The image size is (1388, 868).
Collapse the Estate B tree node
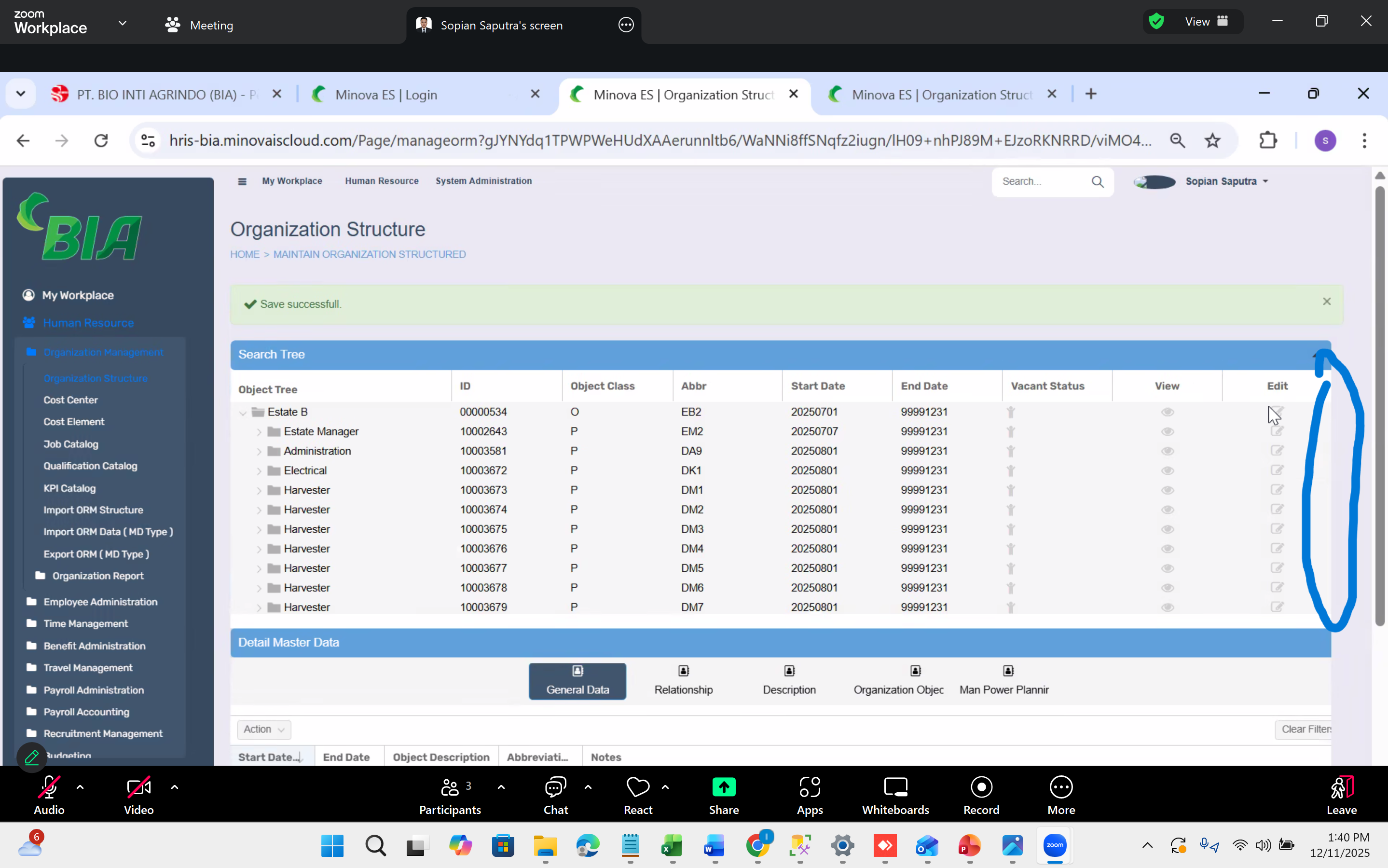[x=243, y=413]
